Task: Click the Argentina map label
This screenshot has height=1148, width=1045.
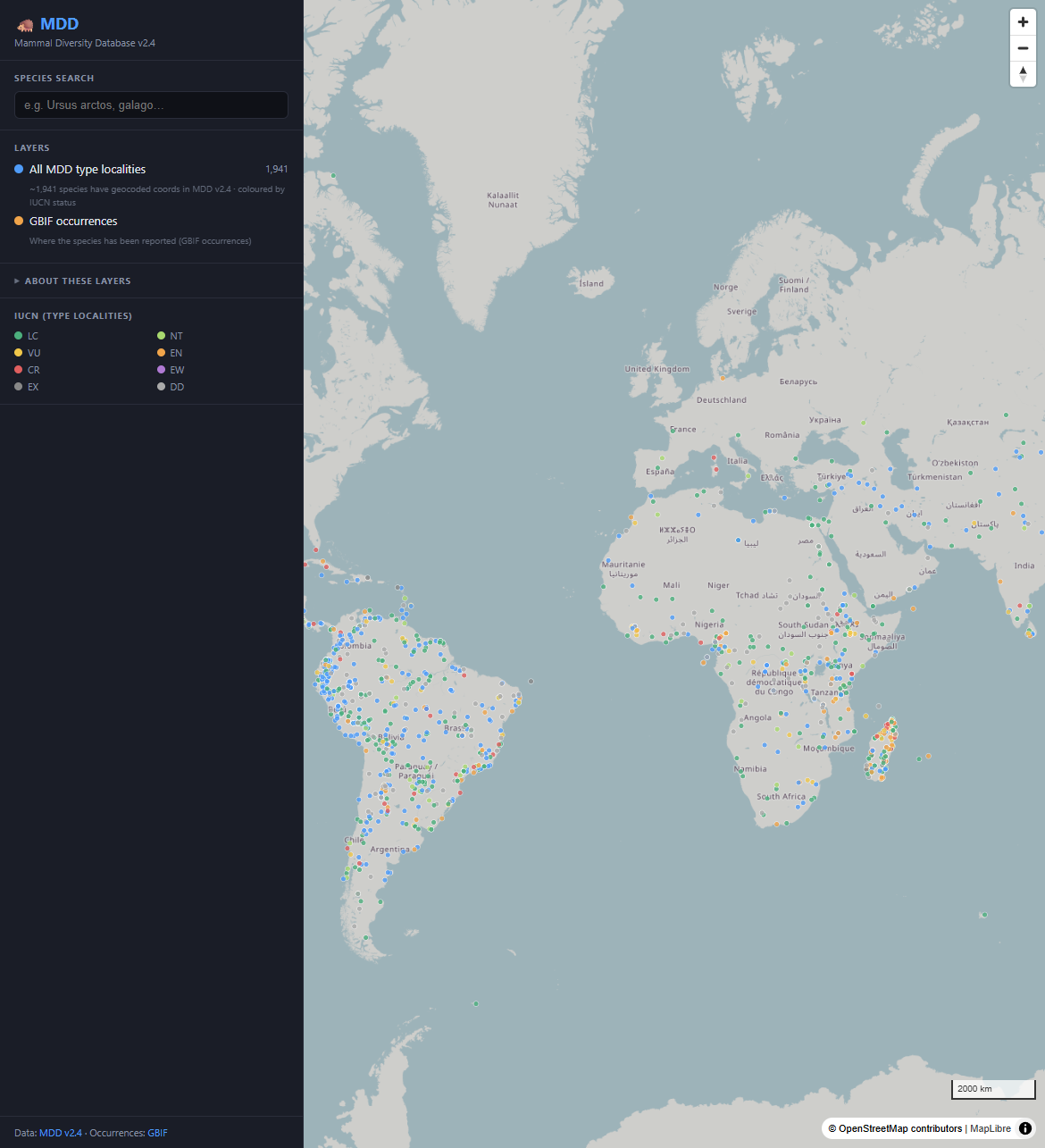Action: pos(390,850)
